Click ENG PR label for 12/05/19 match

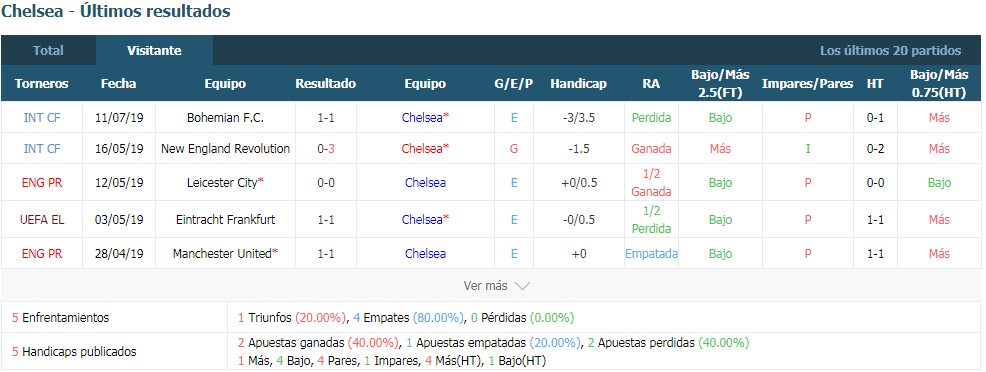click(42, 183)
